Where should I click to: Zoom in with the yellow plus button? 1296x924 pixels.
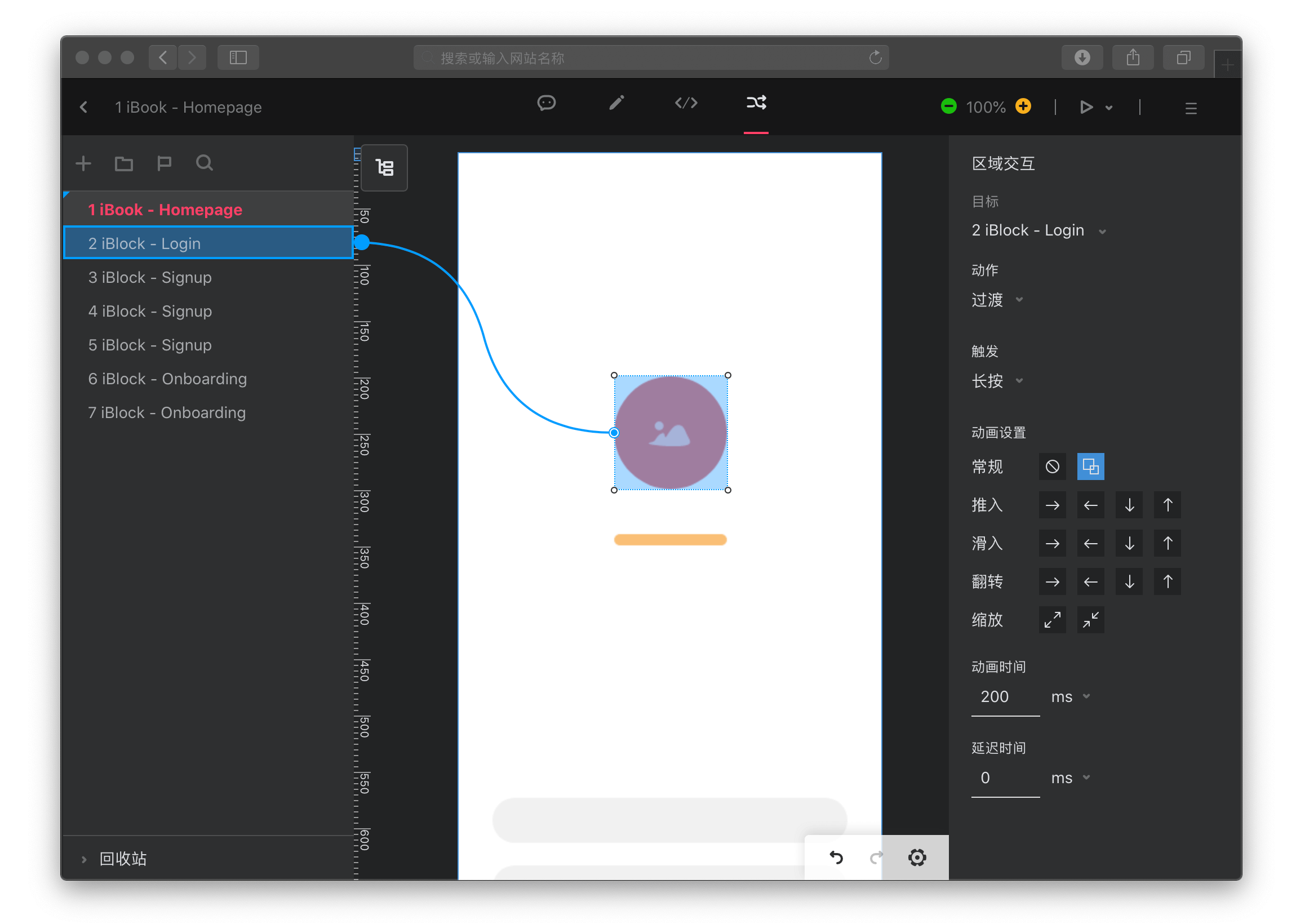click(x=1023, y=106)
